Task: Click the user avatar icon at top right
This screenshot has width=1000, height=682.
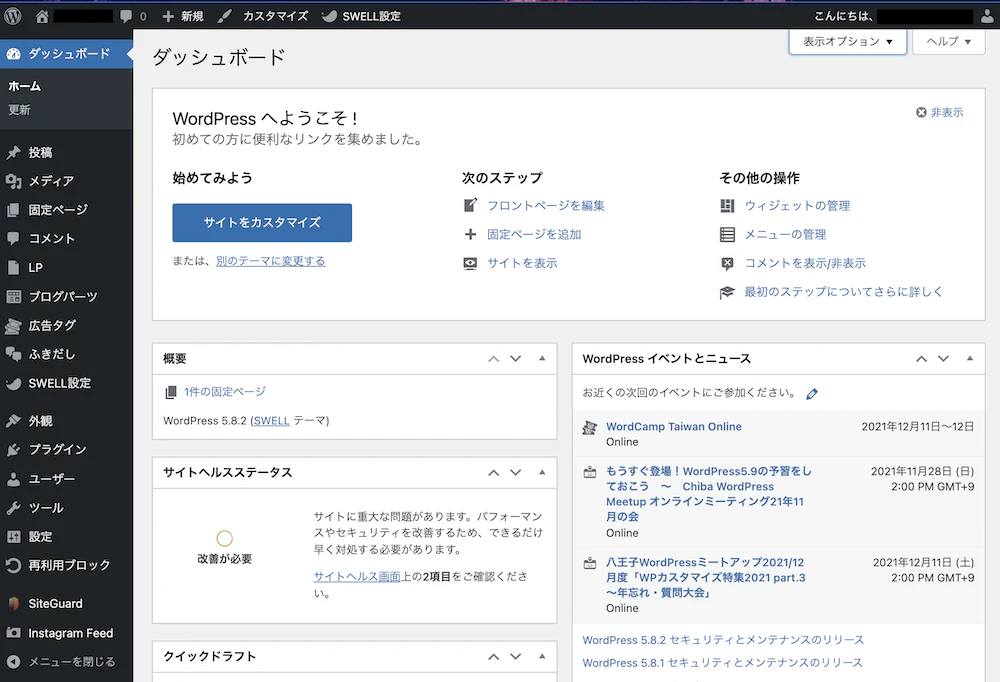Action: 987,17
